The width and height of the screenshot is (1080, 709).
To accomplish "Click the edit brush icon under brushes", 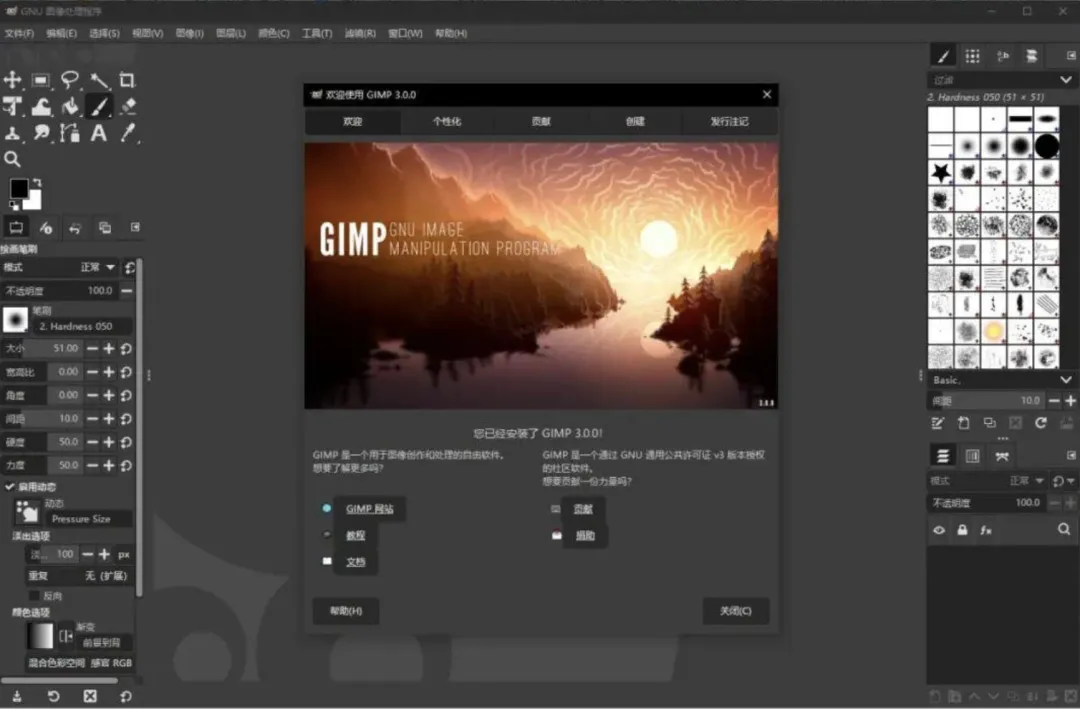I will (x=937, y=423).
